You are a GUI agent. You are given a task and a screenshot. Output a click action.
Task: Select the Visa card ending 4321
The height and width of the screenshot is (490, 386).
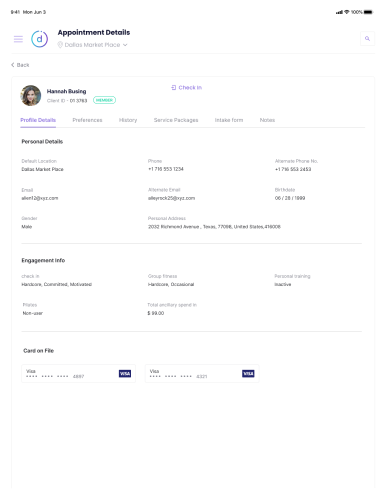pyautogui.click(x=202, y=374)
